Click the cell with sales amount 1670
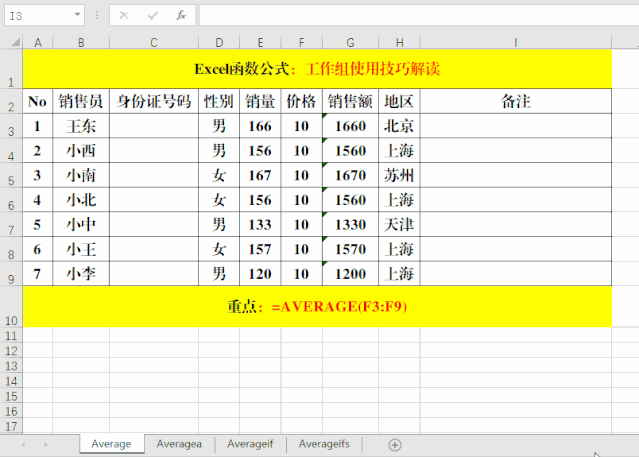 [x=350, y=175]
